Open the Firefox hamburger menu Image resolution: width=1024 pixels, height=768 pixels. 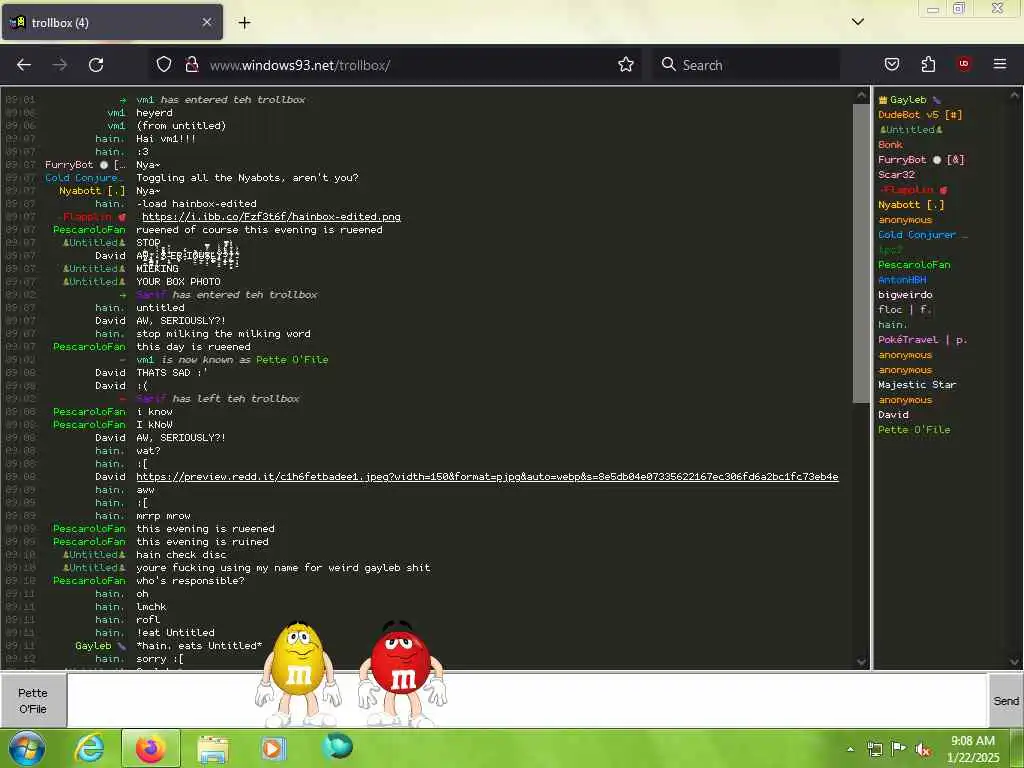(1000, 64)
